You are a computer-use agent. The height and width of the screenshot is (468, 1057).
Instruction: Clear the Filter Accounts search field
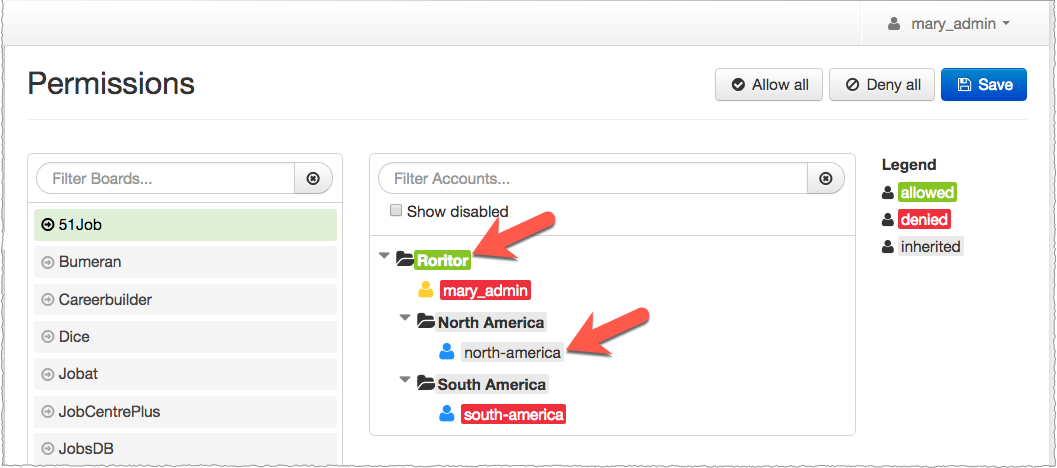pyautogui.click(x=825, y=179)
